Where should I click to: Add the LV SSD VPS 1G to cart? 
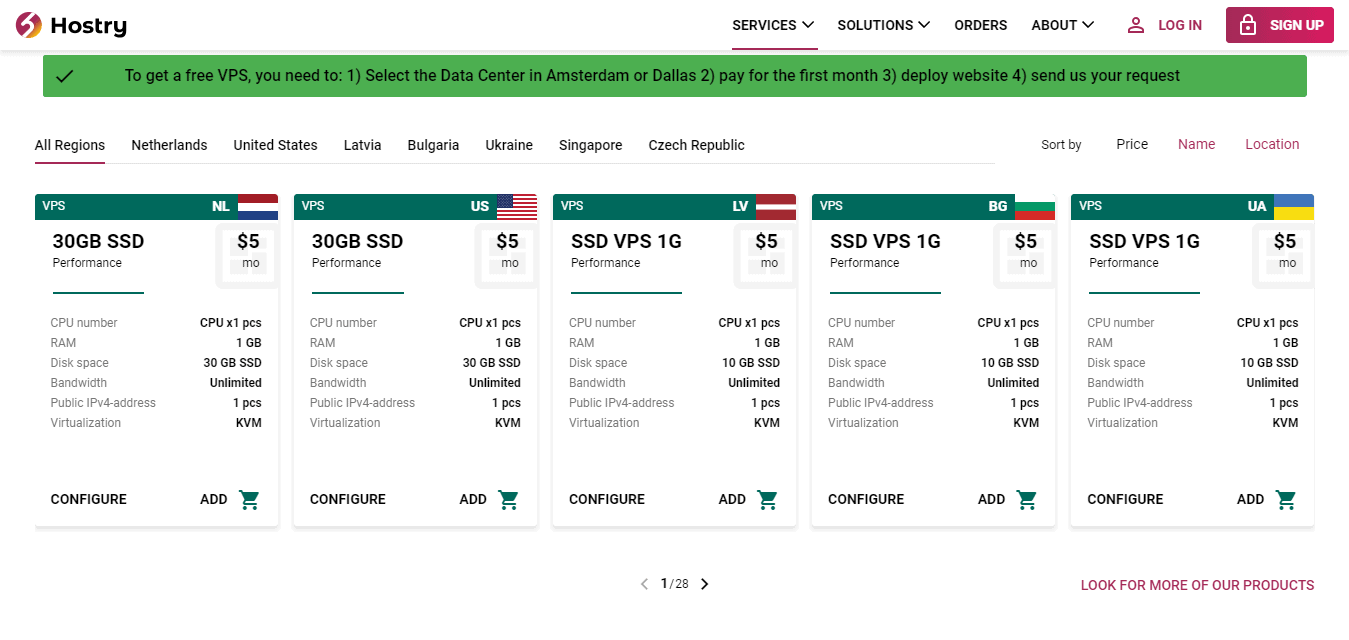748,499
